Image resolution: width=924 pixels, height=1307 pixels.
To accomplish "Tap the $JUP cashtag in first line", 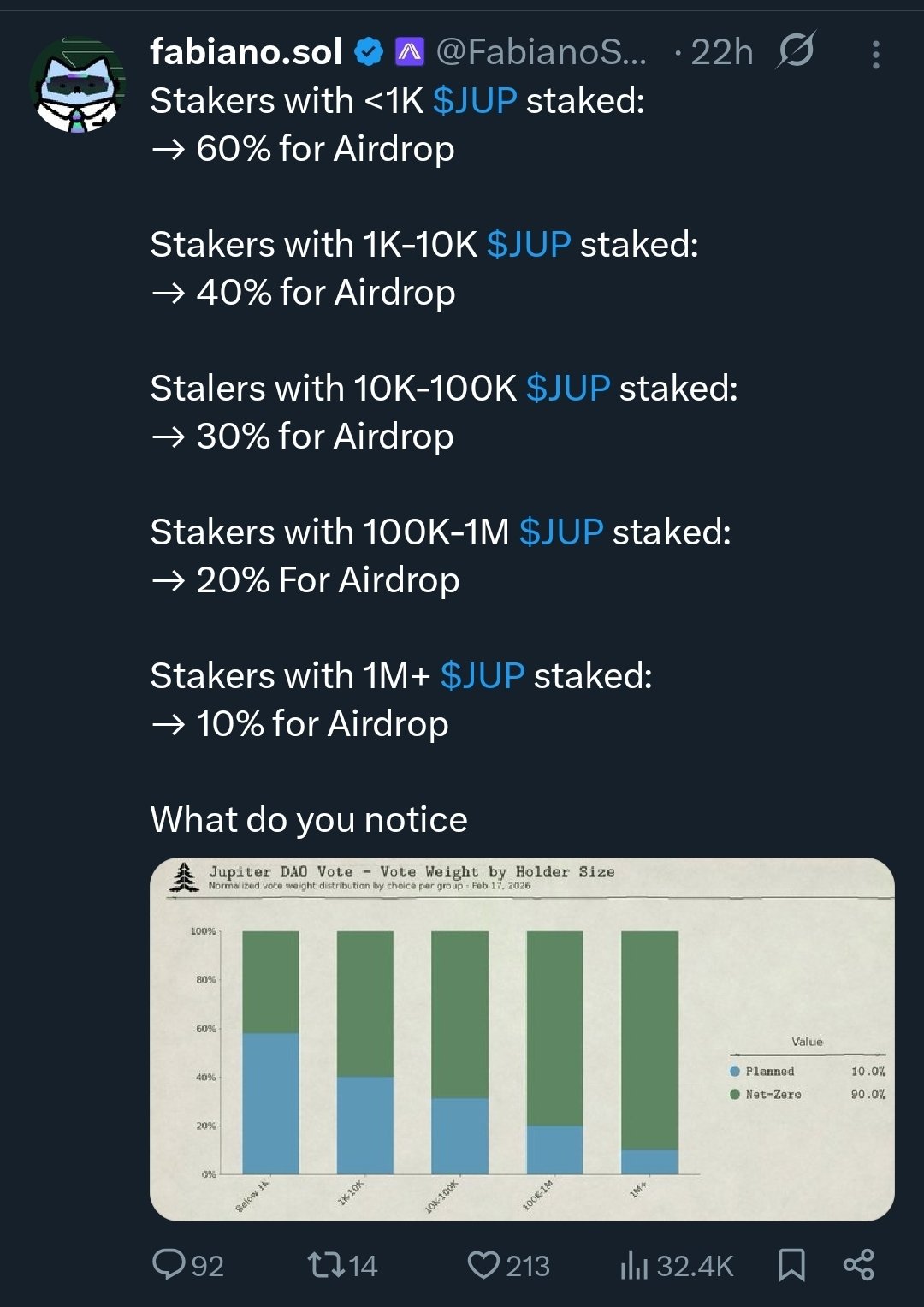I will point(475,101).
